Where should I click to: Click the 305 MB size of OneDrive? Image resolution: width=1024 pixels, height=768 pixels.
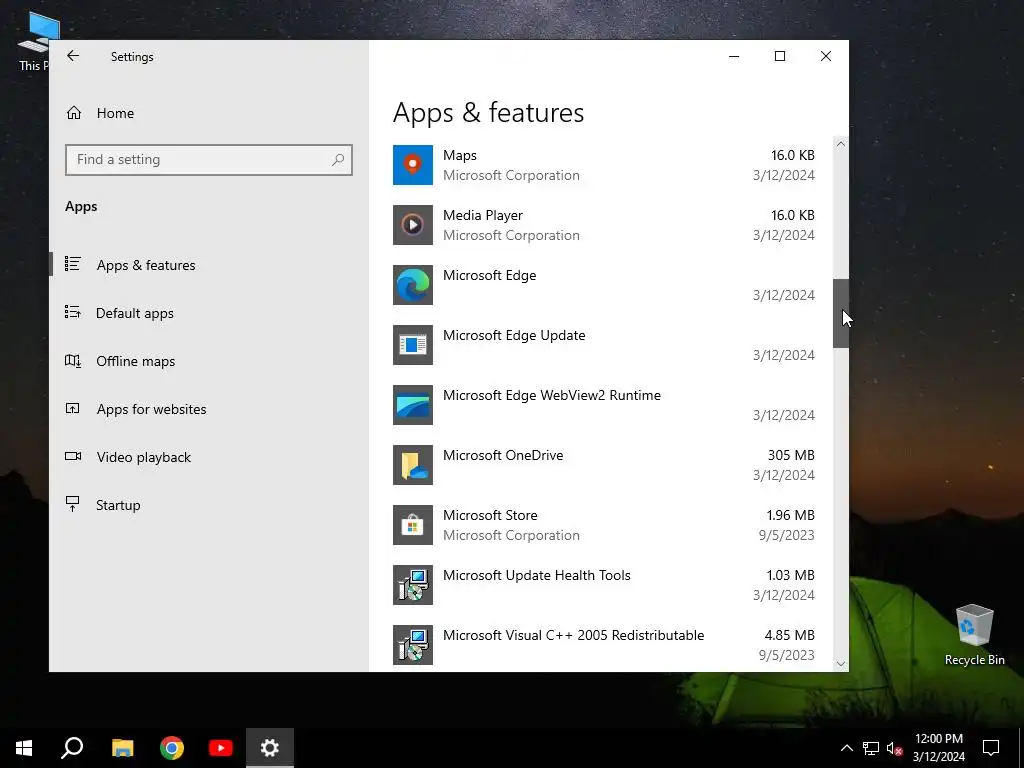tap(791, 455)
